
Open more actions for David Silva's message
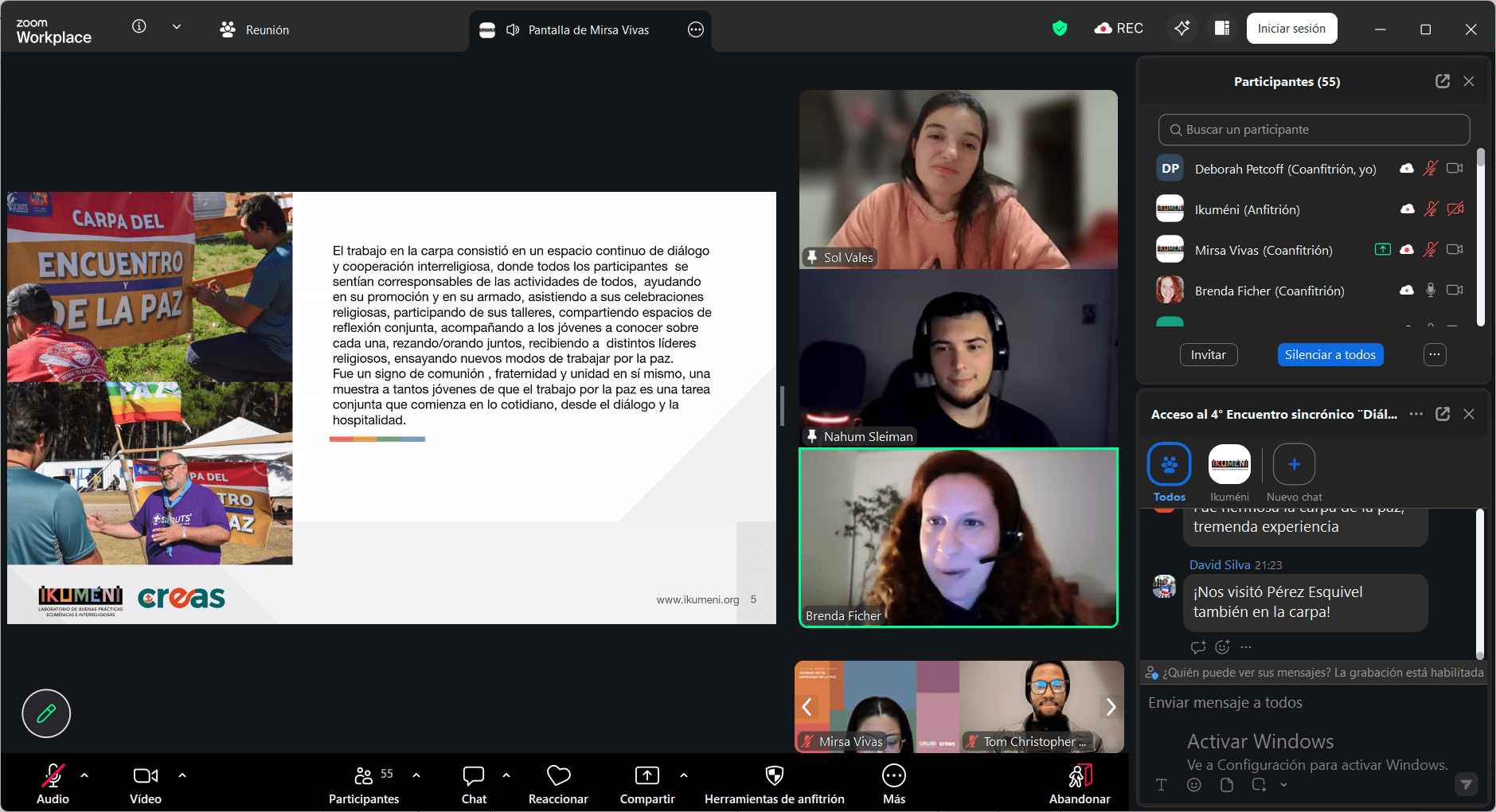(1246, 647)
